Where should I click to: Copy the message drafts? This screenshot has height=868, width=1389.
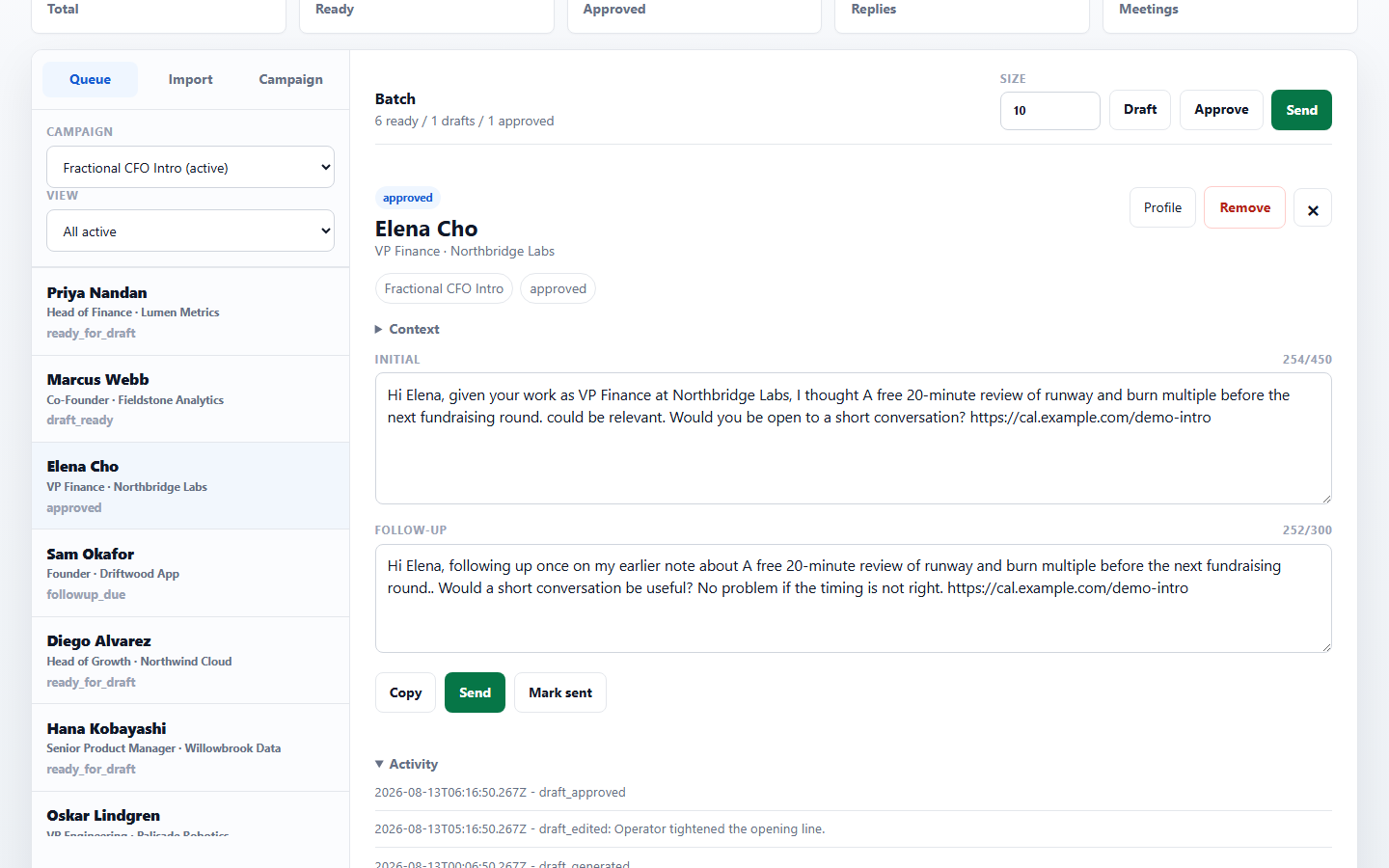(x=405, y=692)
